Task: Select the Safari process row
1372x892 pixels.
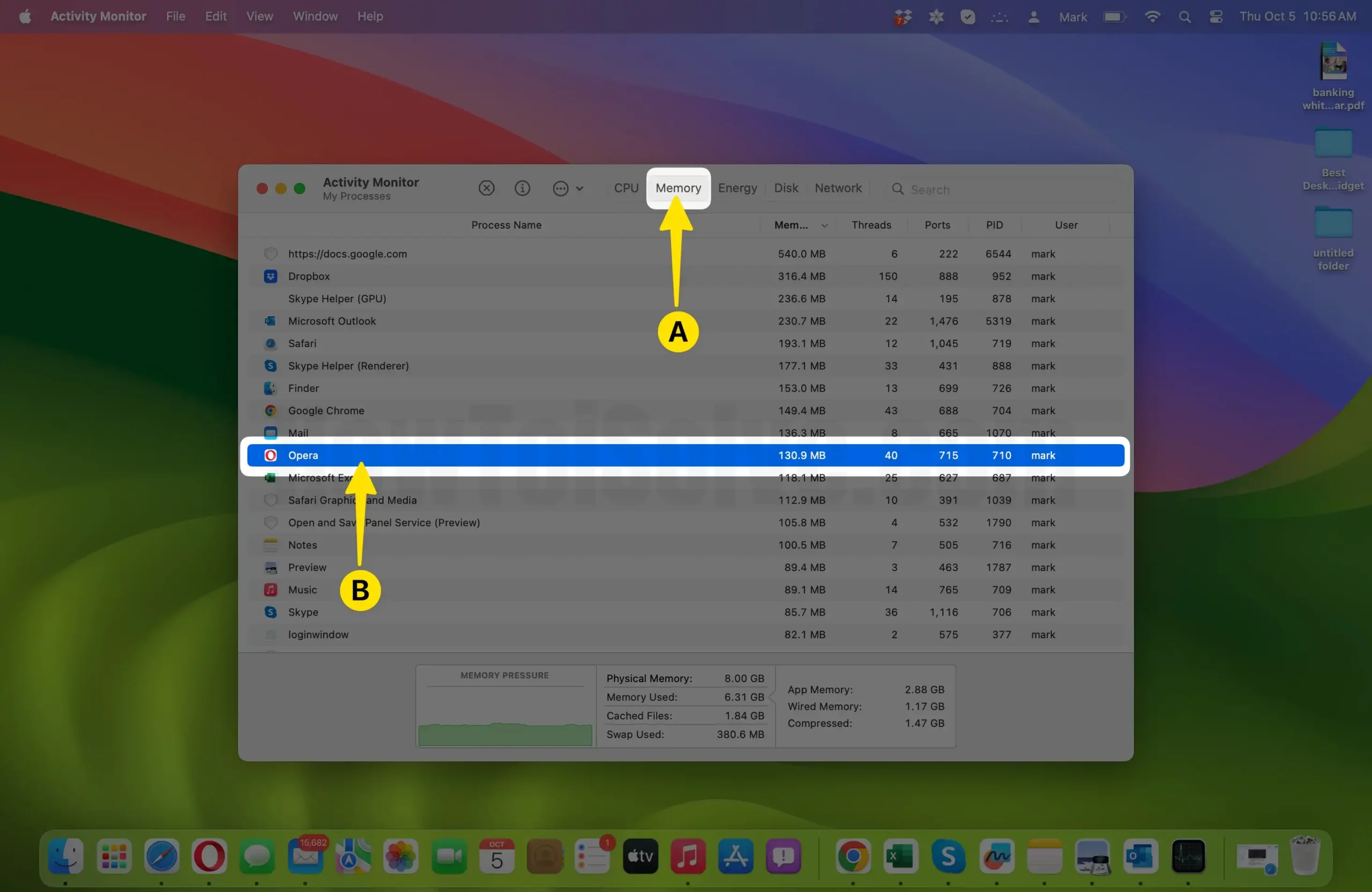Action: pyautogui.click(x=685, y=343)
